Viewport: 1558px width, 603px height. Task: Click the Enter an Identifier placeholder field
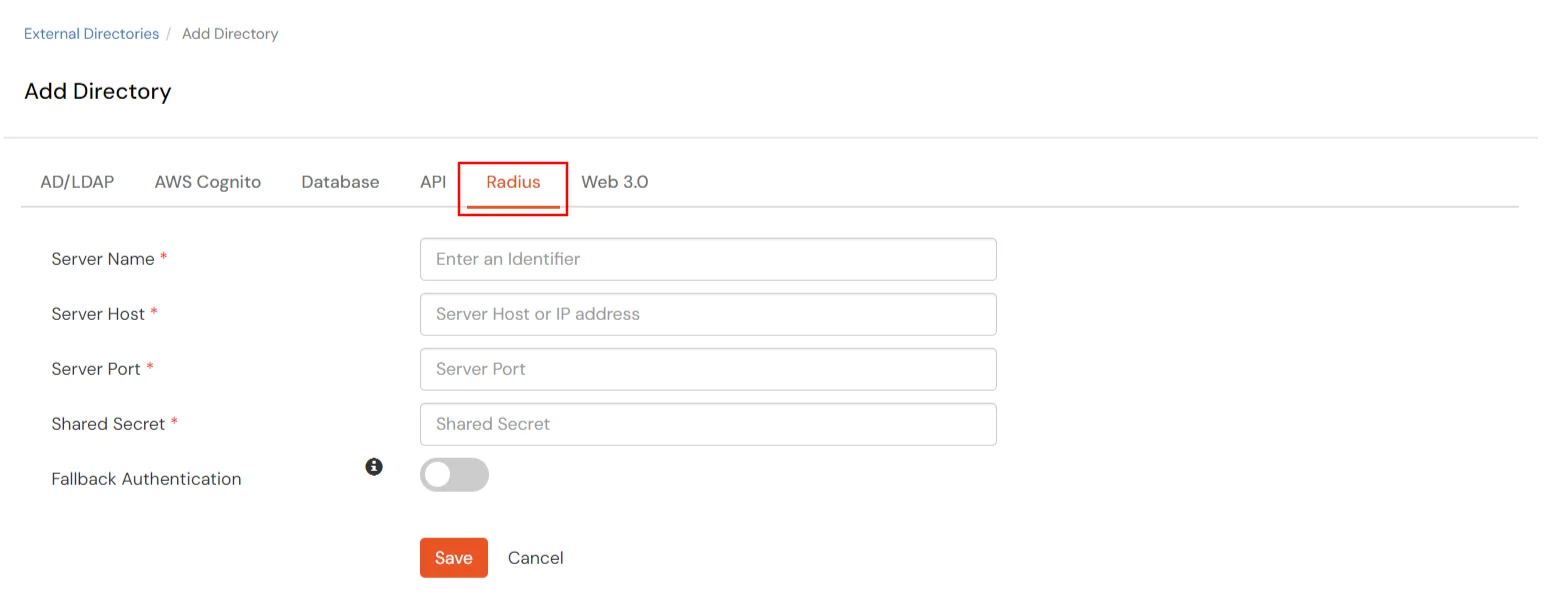pyautogui.click(x=708, y=259)
